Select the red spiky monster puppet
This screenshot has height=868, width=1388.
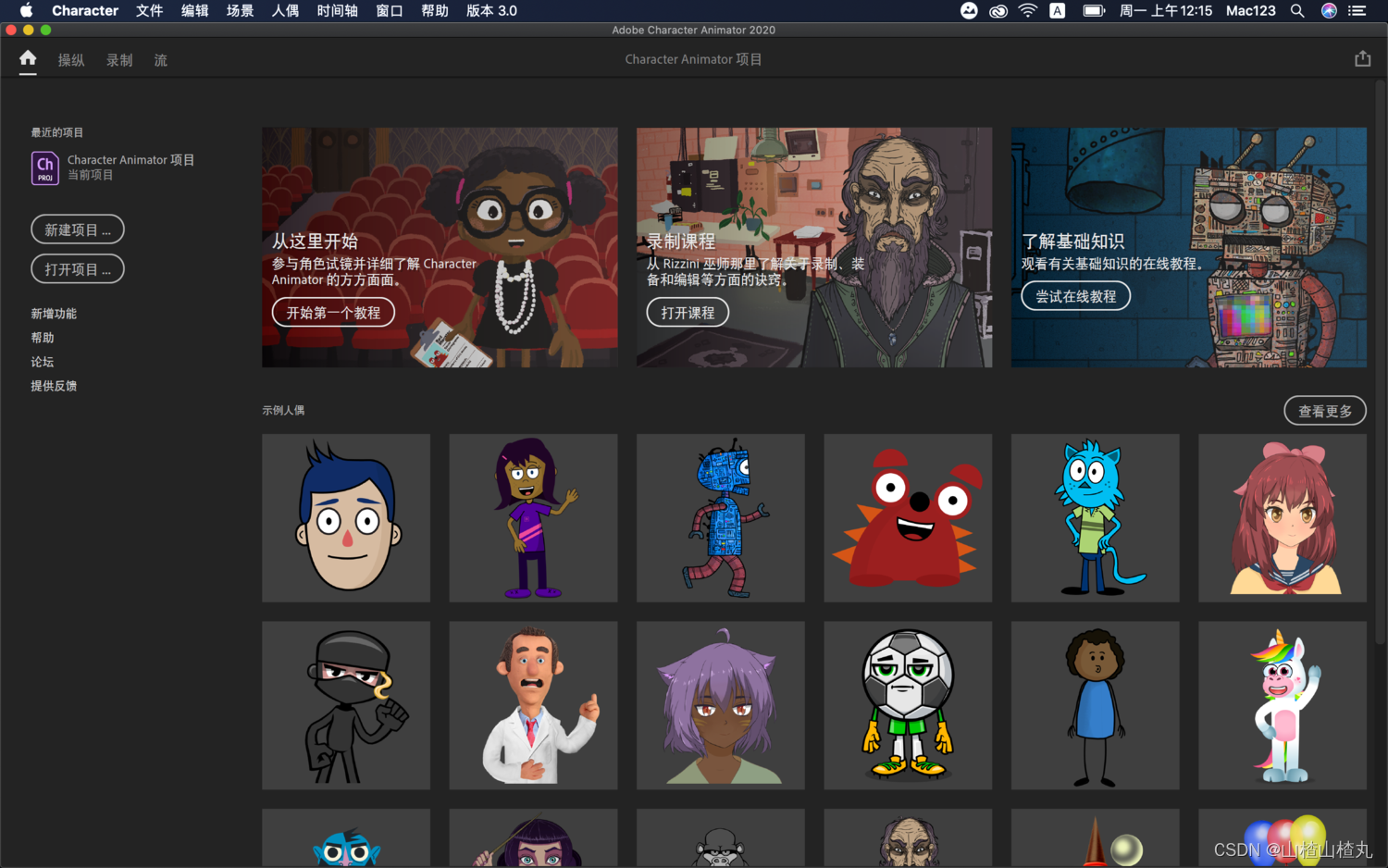(x=908, y=518)
